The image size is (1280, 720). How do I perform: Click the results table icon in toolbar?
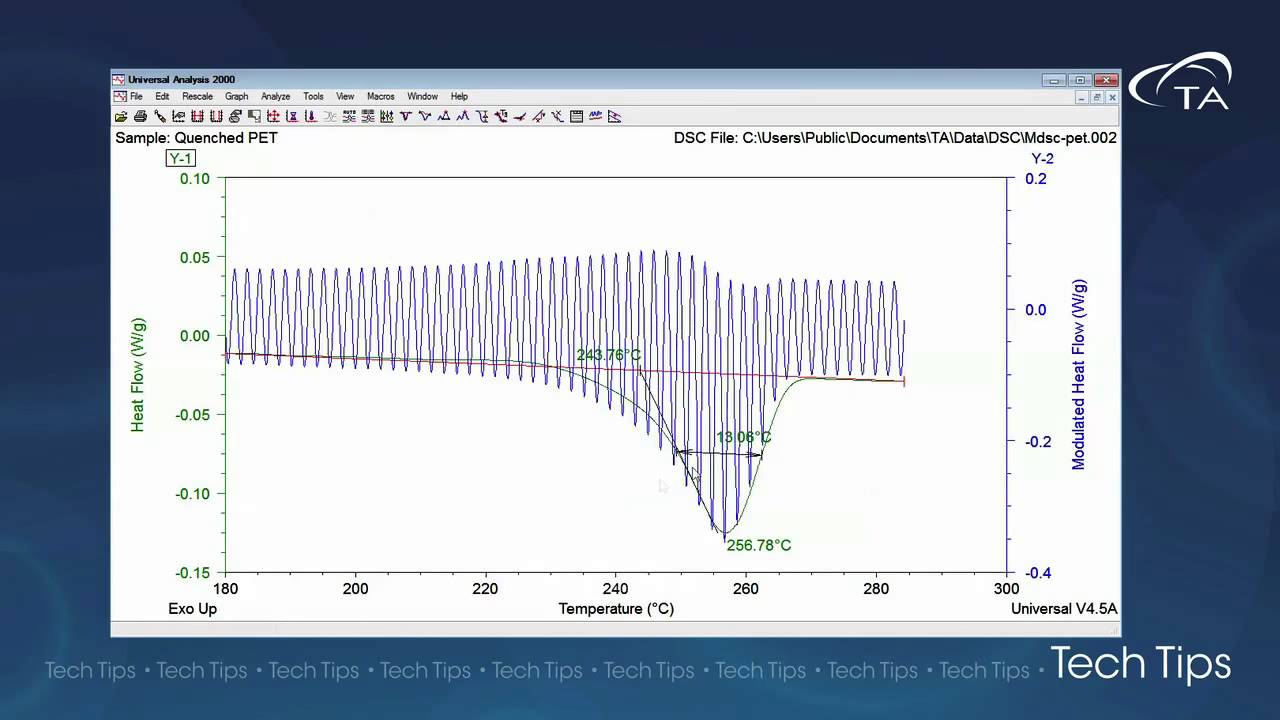click(576, 117)
